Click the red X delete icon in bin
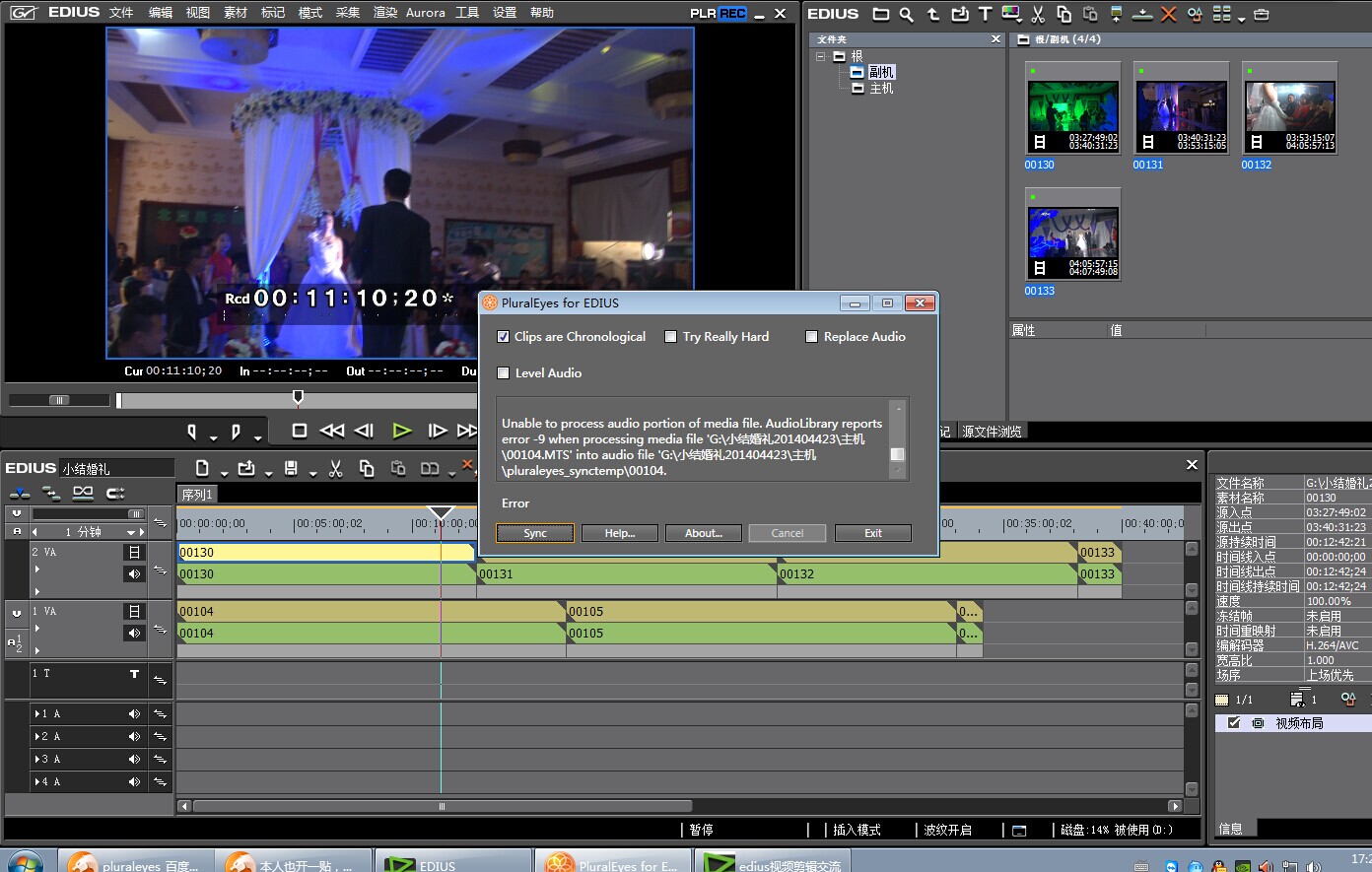1372x872 pixels. 1168,14
